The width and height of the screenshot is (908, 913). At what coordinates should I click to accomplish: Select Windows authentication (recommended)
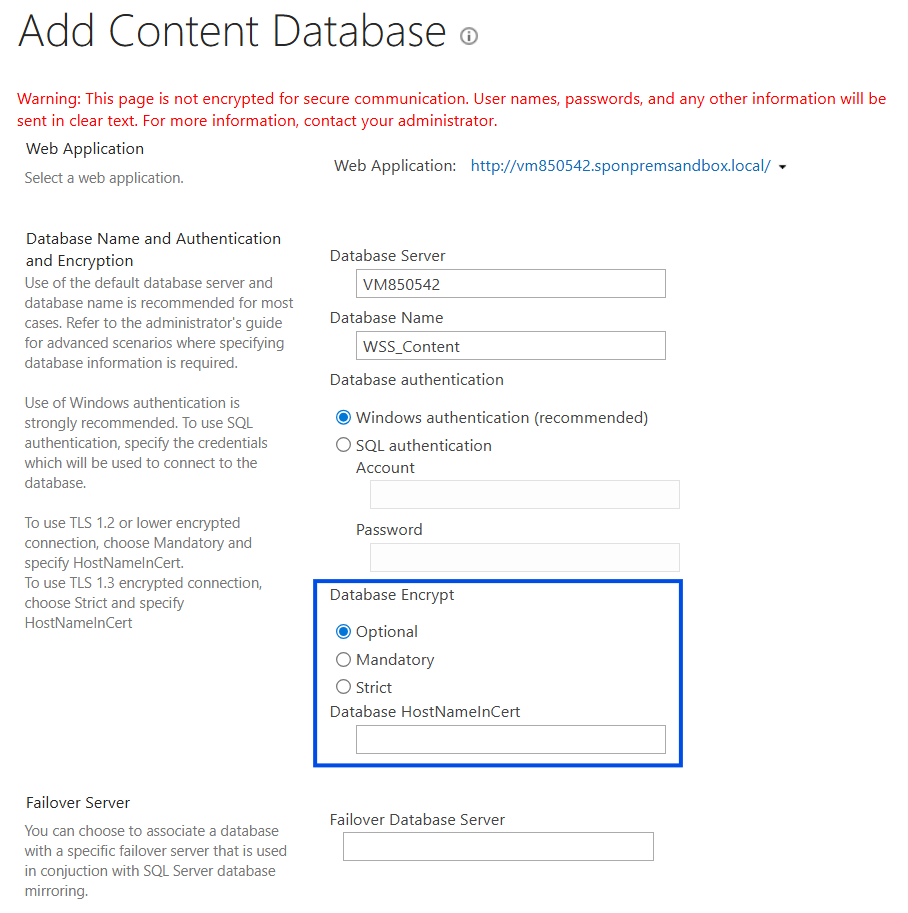pos(343,417)
